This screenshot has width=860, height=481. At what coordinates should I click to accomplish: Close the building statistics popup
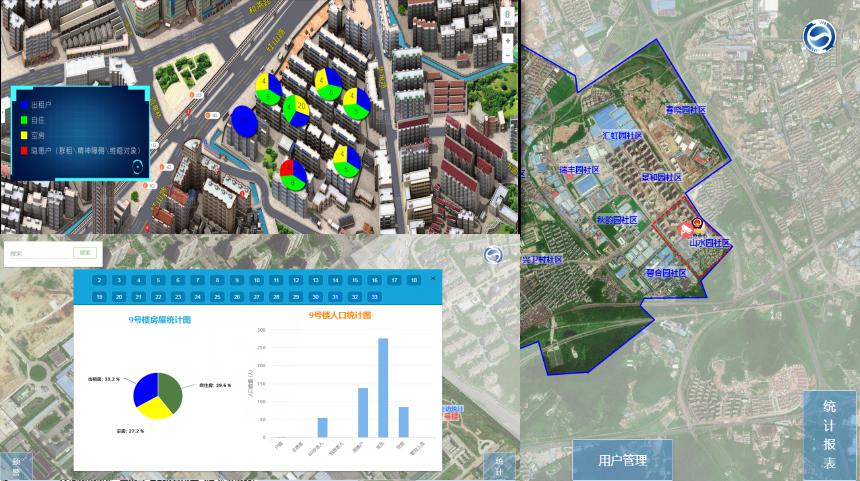click(x=433, y=279)
